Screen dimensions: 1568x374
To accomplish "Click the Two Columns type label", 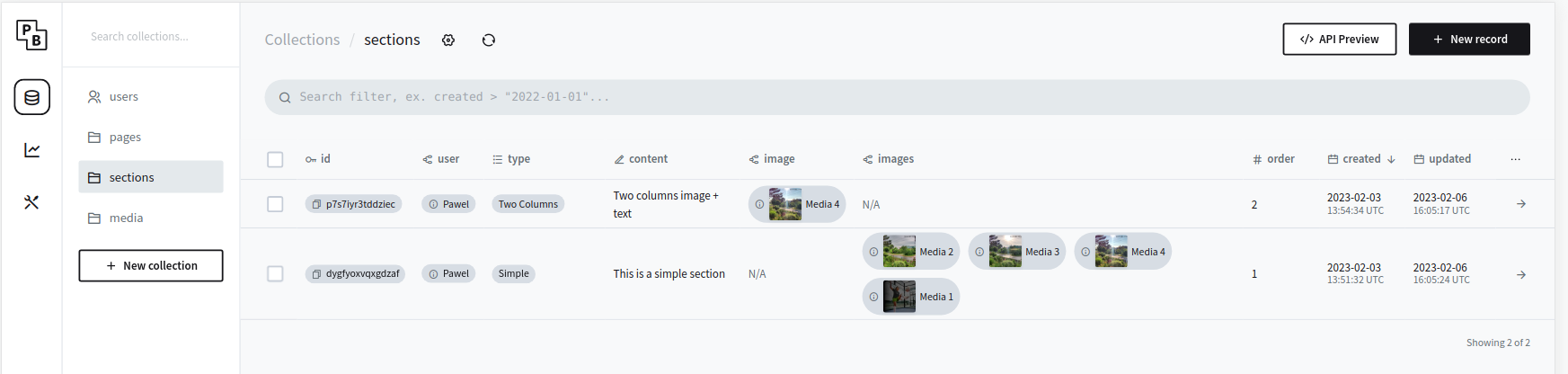I will (x=528, y=204).
